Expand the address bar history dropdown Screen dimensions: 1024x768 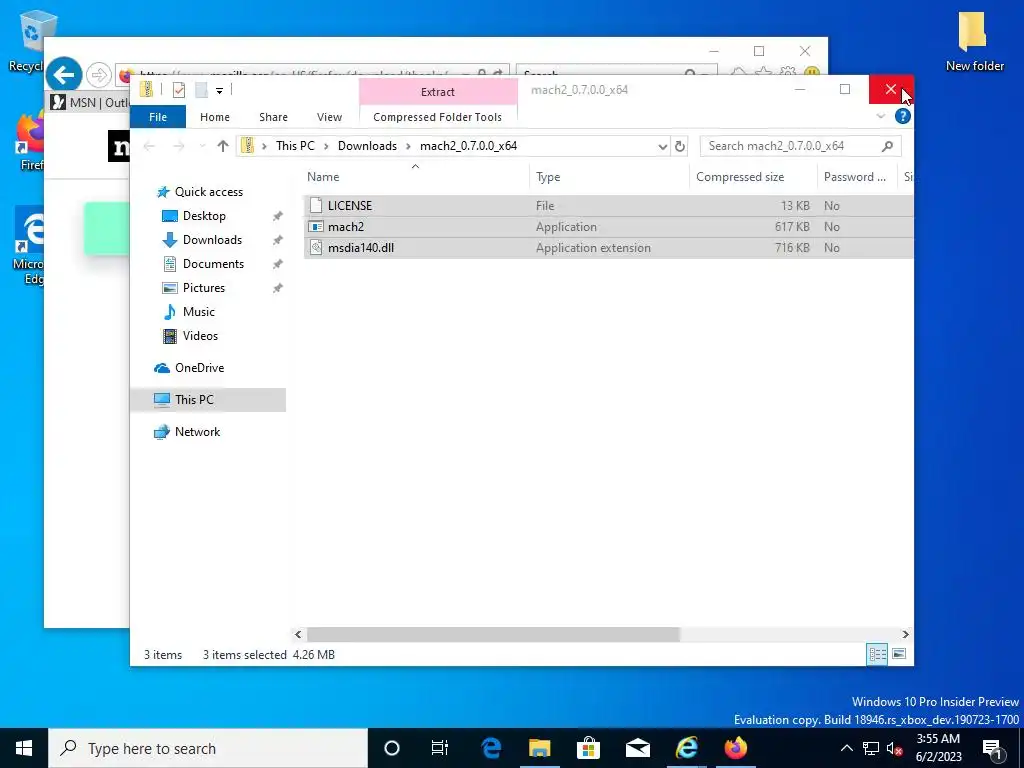click(x=662, y=146)
